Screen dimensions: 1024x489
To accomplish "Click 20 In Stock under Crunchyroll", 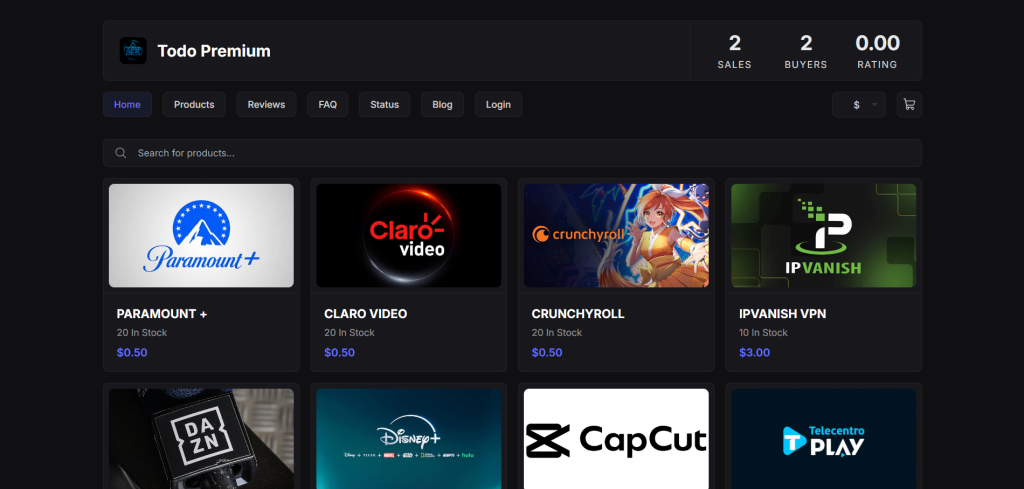I will pos(557,333).
